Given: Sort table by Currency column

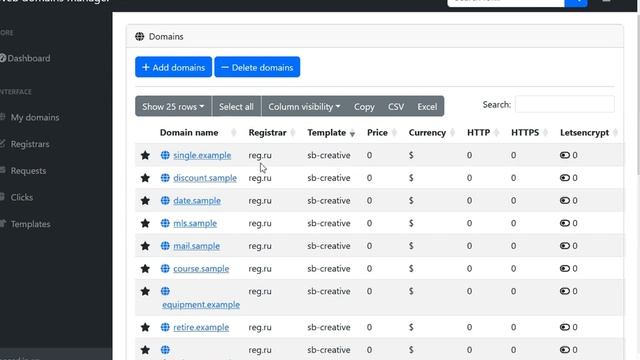Looking at the screenshot, I should point(431,133).
